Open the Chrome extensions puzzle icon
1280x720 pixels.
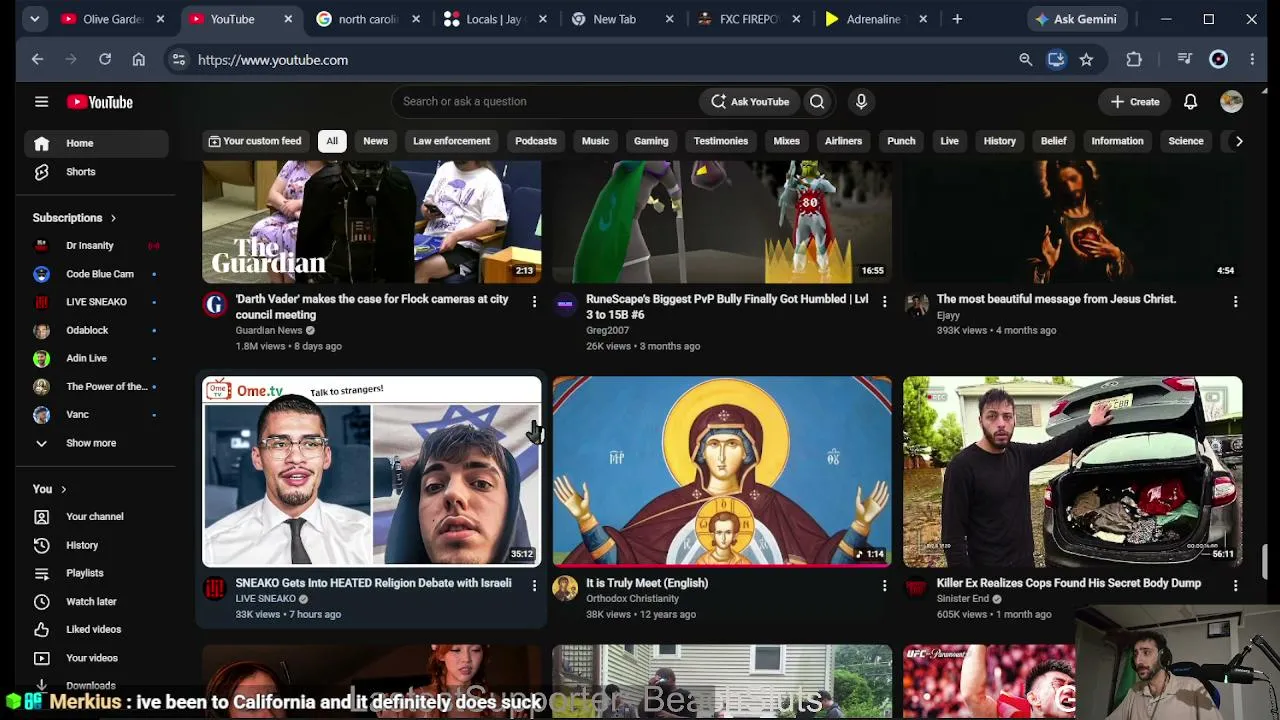click(x=1134, y=60)
